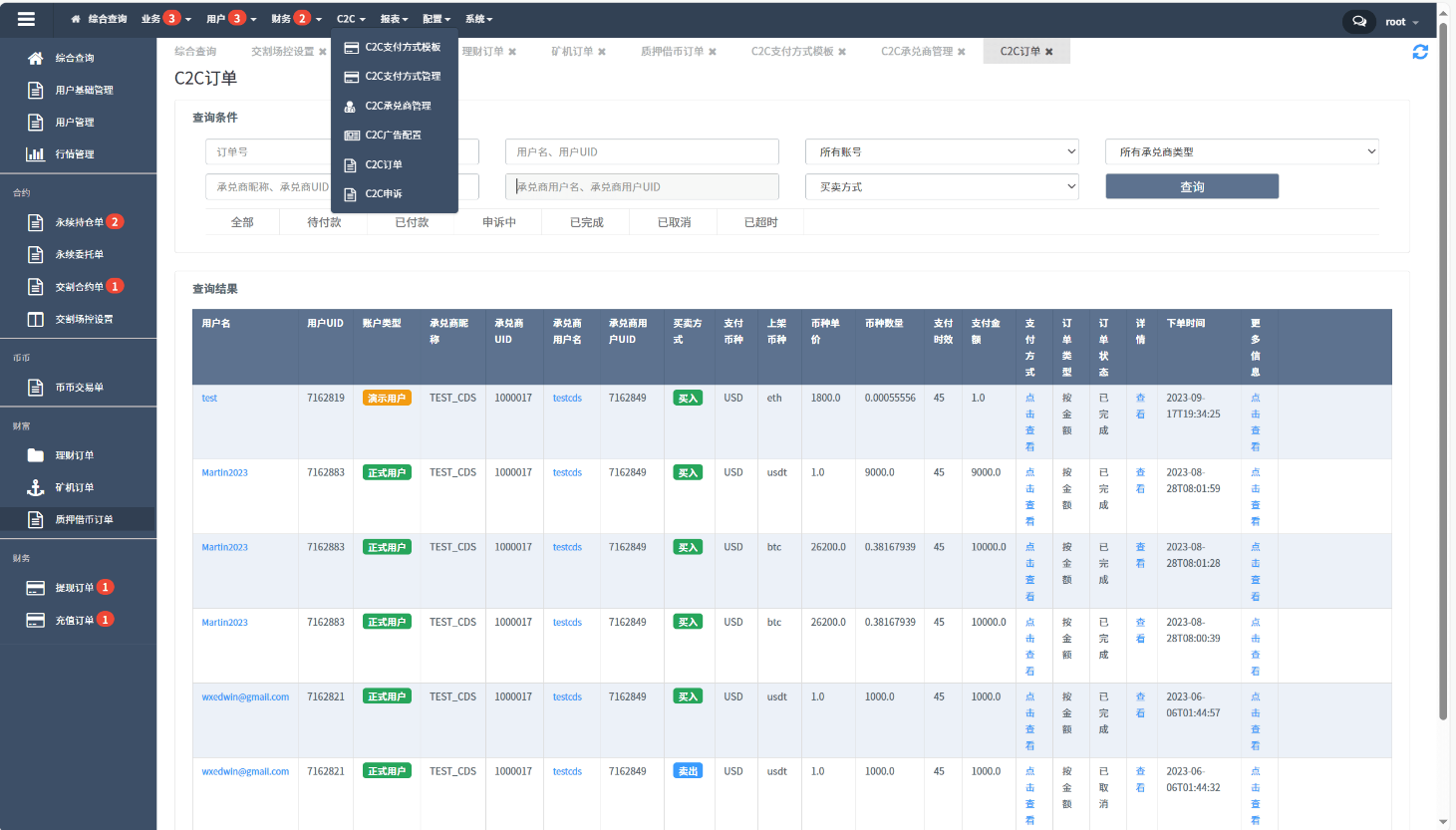Image resolution: width=1456 pixels, height=830 pixels.
Task: Click the 理财订单 folder icon
Action: coord(35,455)
